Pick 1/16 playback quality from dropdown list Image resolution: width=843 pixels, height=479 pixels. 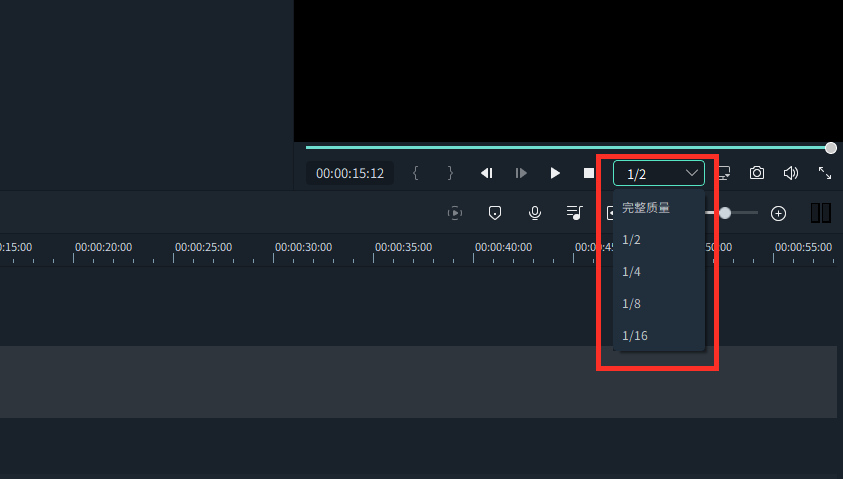point(635,336)
